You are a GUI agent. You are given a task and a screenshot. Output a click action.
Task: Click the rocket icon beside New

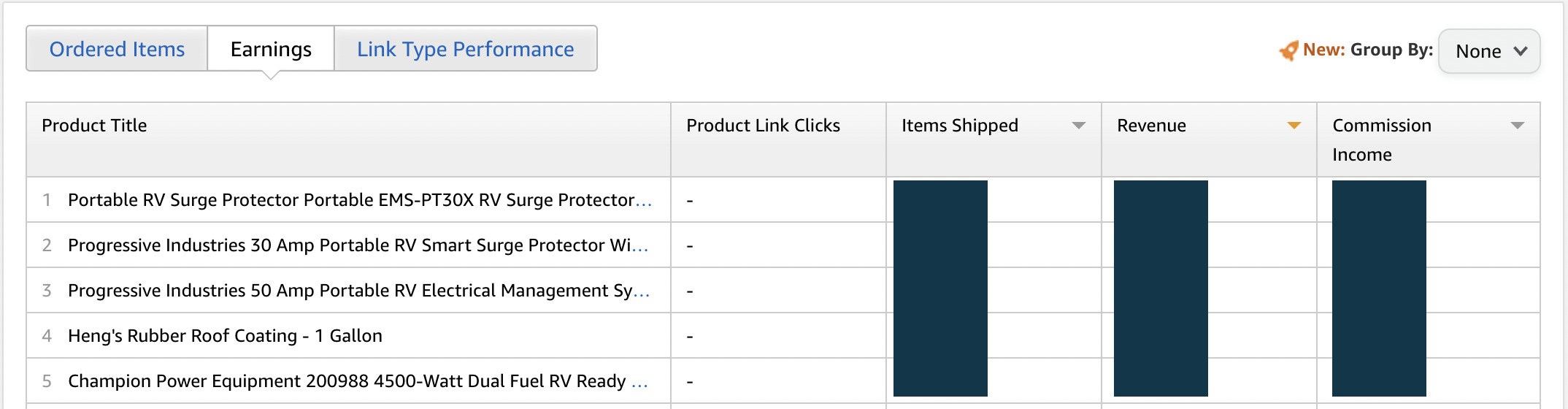(x=1288, y=50)
